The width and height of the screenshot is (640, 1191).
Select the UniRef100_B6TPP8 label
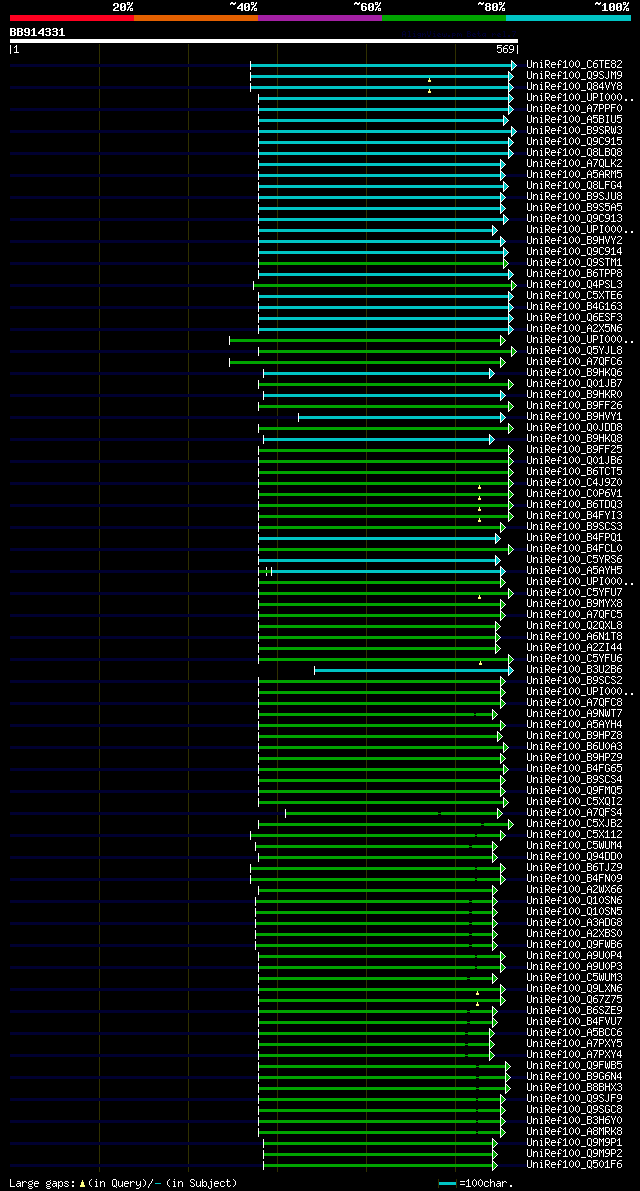[x=574, y=273]
